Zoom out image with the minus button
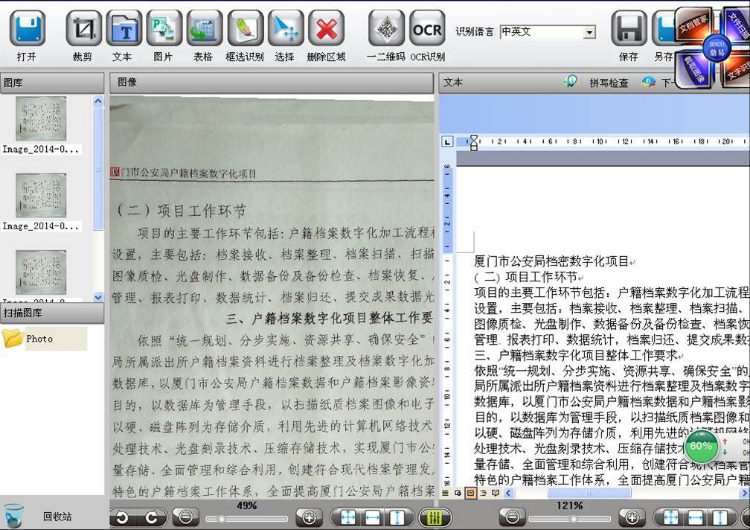This screenshot has height=530, width=750. coord(183,517)
